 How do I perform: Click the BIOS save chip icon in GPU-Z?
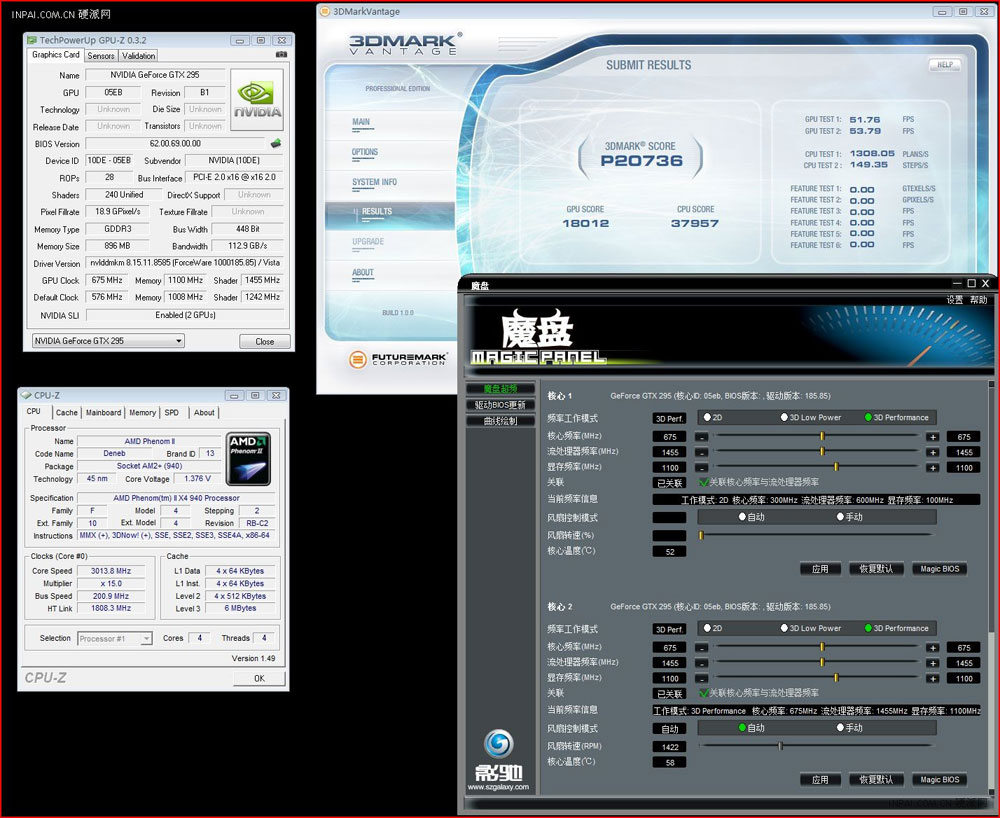(276, 143)
